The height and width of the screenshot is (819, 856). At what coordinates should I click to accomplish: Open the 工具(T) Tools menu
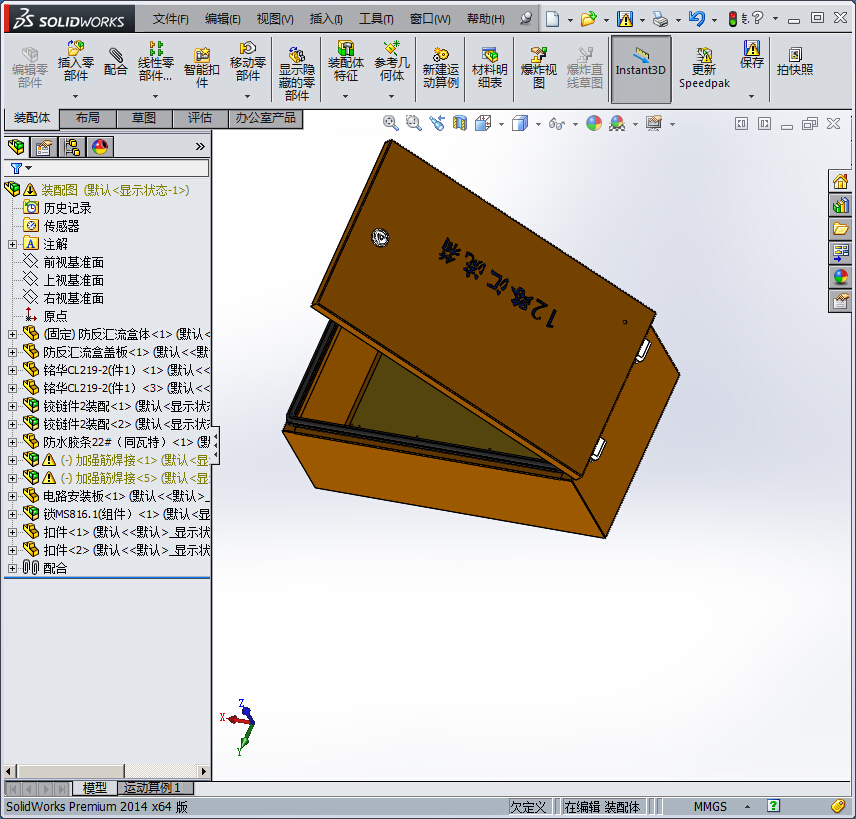pos(376,19)
